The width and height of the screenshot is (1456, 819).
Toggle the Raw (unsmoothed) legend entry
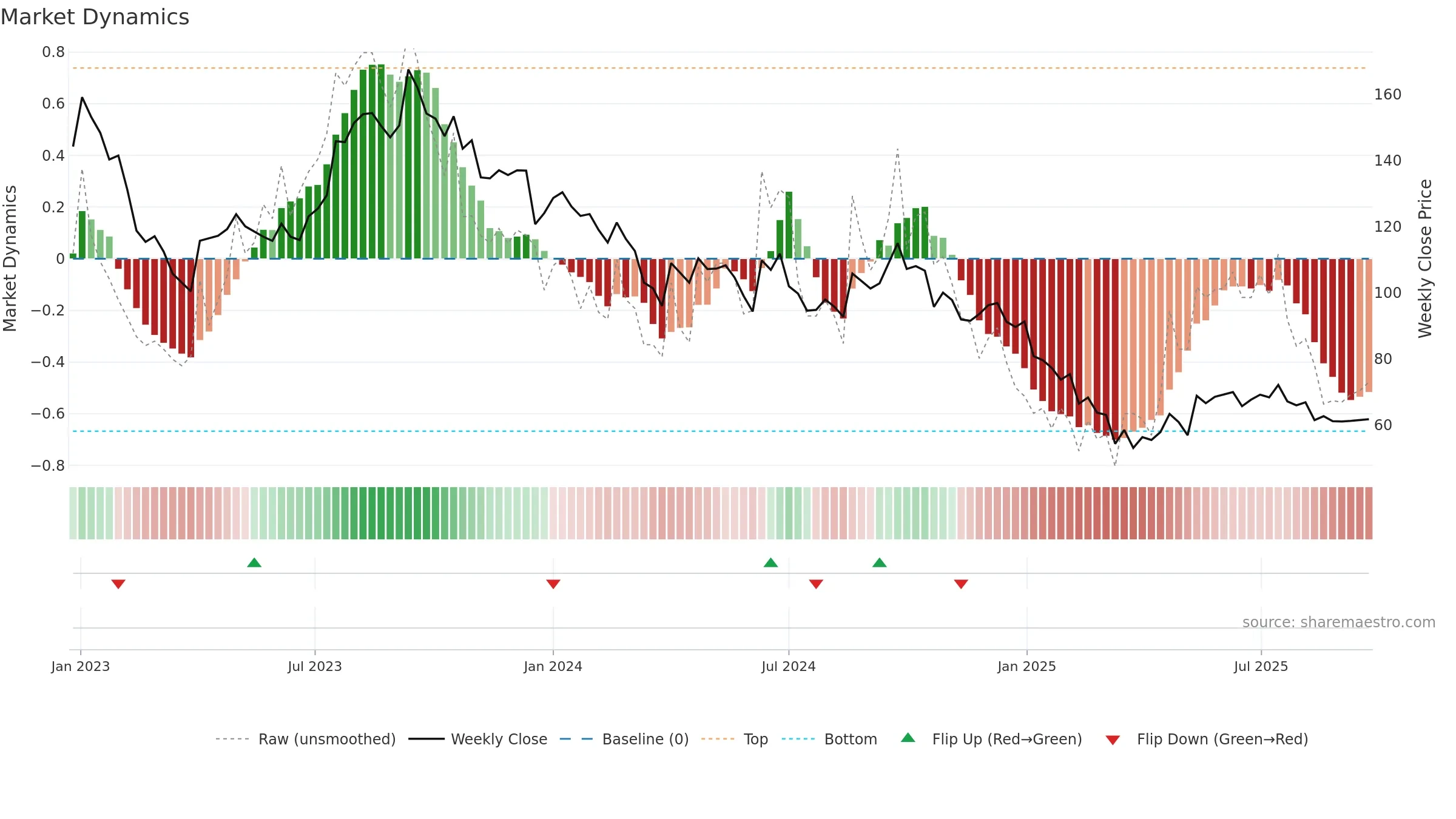[x=306, y=739]
